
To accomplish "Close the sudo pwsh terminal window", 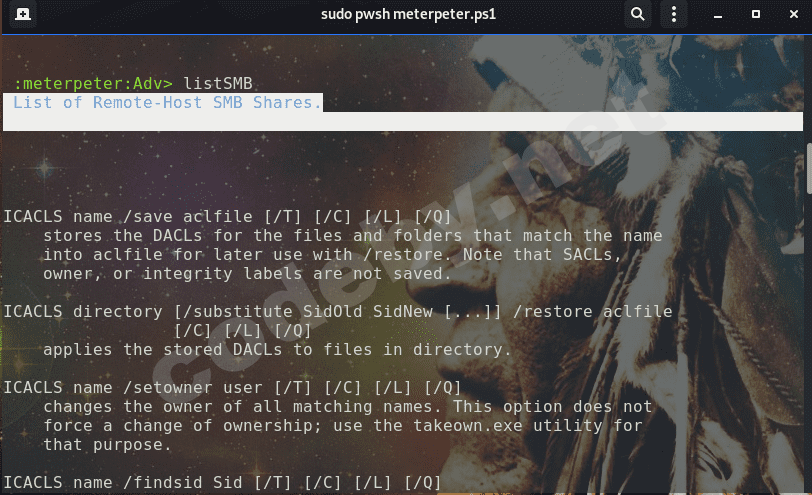I will [x=793, y=14].
